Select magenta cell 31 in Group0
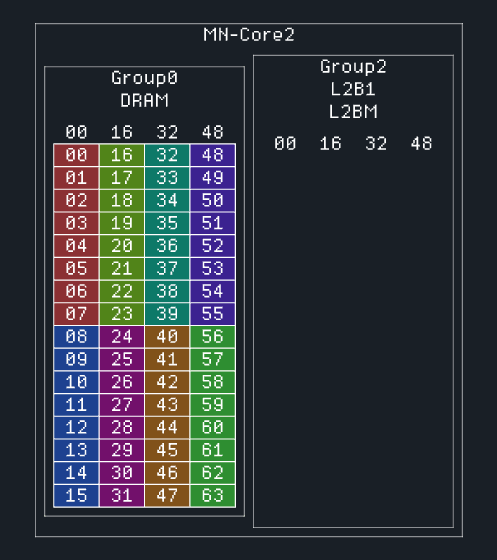497x560 pixels. [x=122, y=496]
